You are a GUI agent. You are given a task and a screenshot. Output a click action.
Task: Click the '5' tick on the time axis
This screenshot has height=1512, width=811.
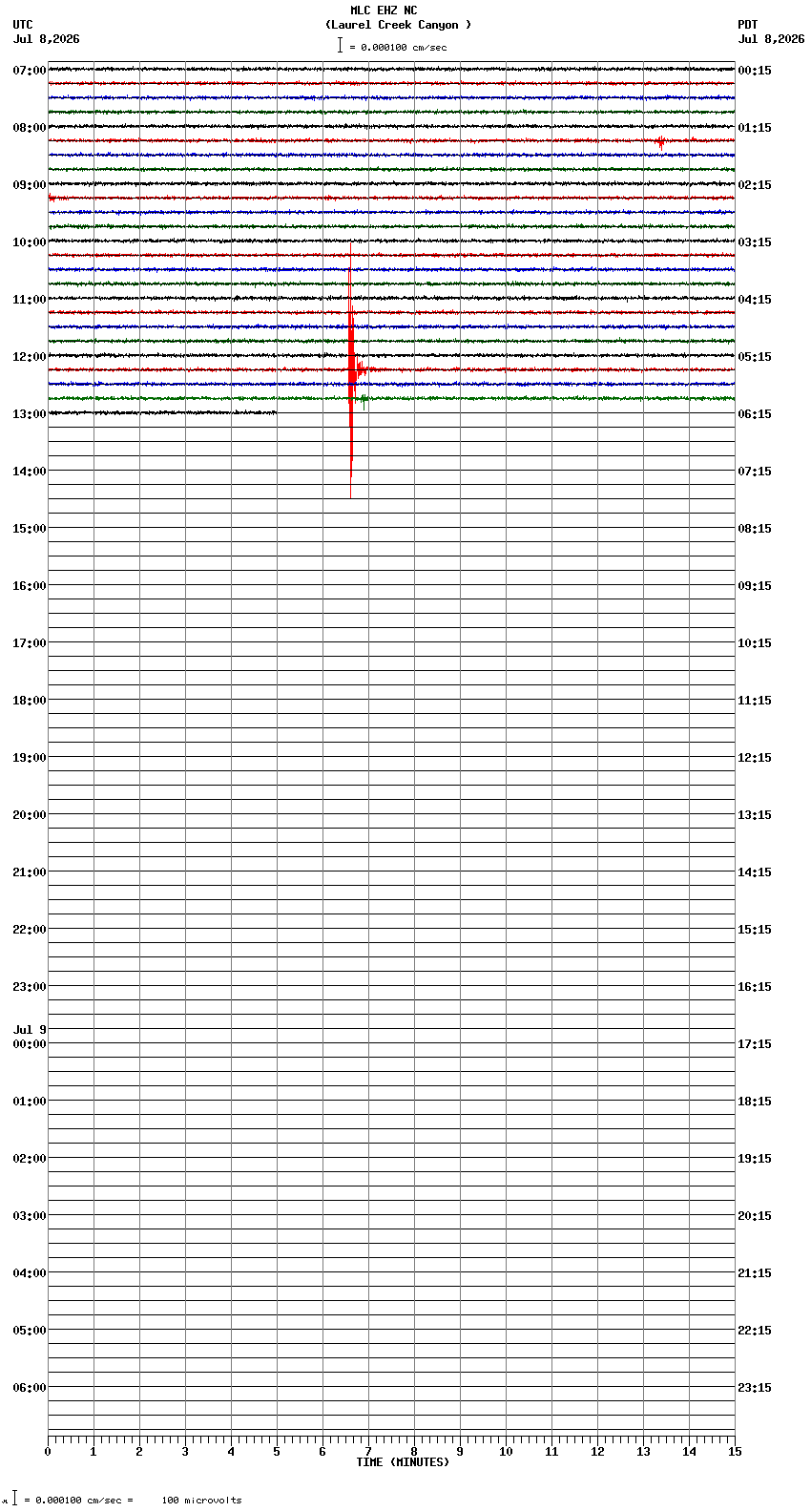(x=277, y=1452)
